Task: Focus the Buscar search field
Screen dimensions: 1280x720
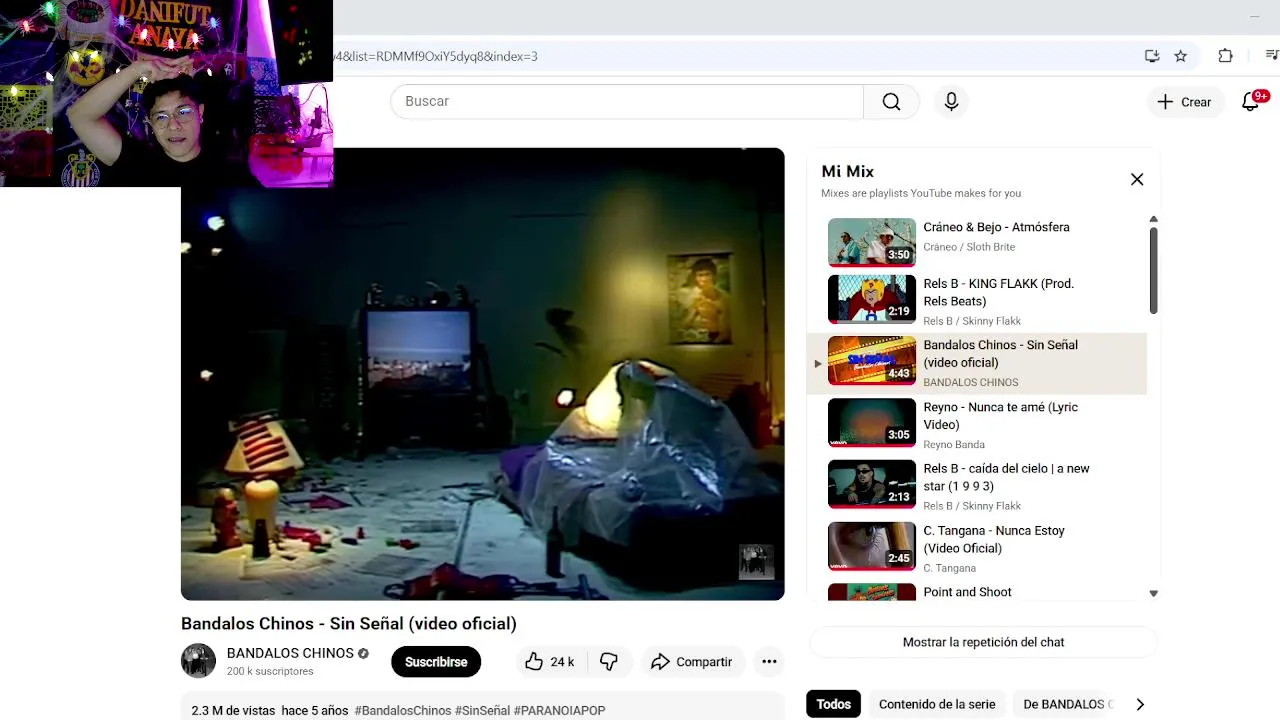Action: pyautogui.click(x=627, y=101)
